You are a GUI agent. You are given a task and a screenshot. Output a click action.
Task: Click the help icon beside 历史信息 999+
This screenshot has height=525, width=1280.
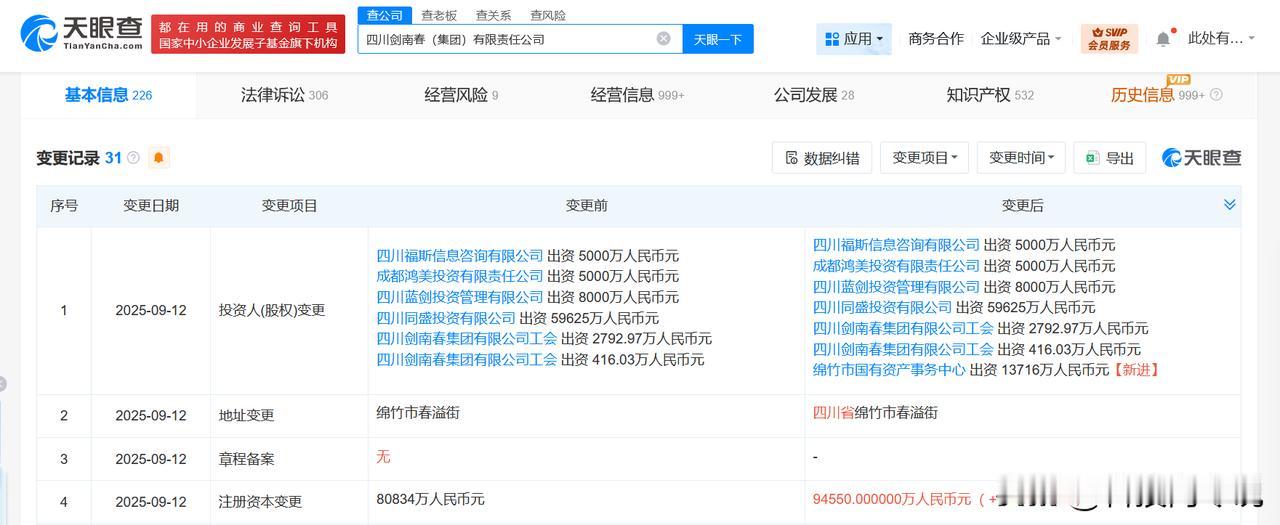tap(1216, 95)
